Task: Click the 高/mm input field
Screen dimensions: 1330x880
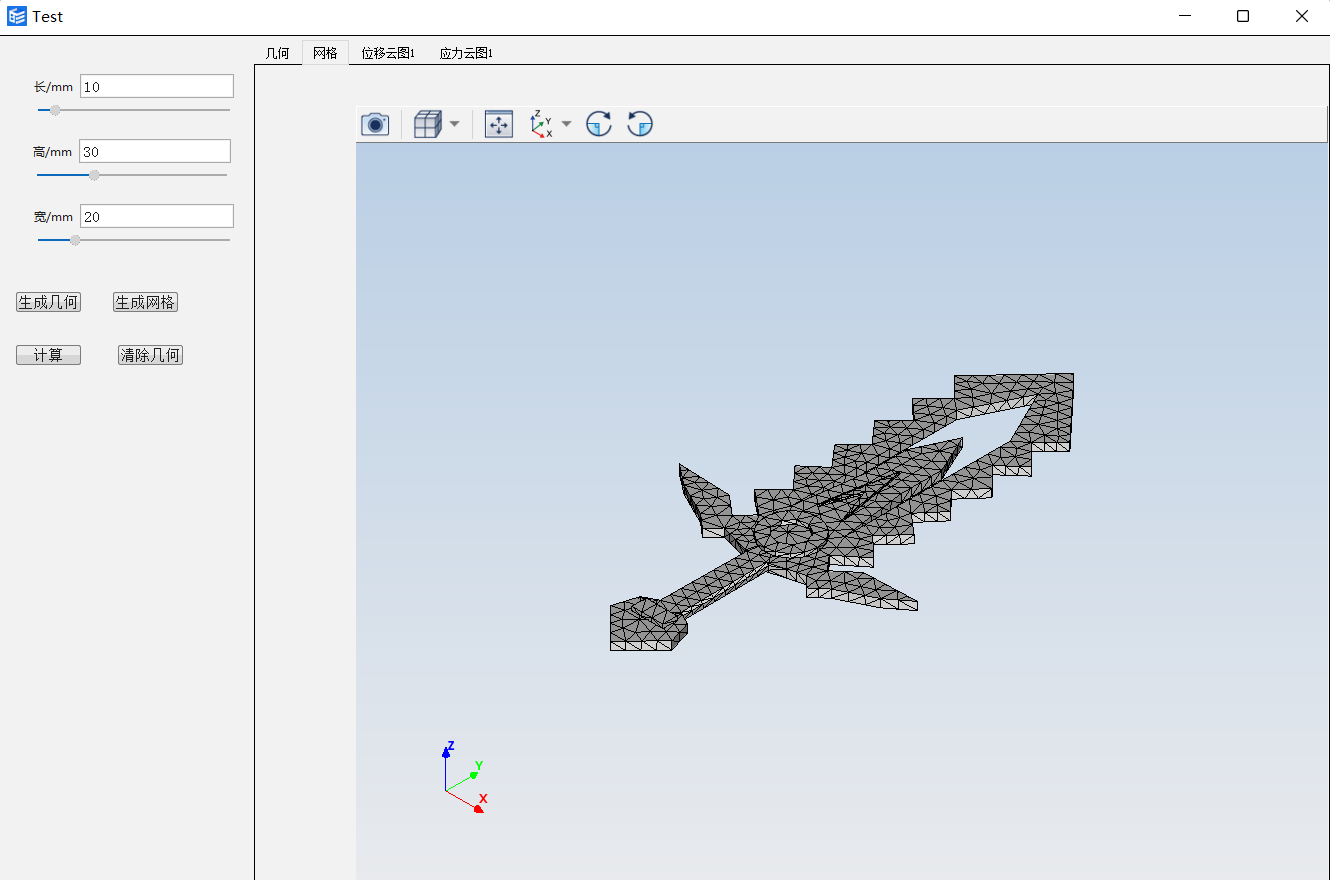Action: click(x=155, y=151)
